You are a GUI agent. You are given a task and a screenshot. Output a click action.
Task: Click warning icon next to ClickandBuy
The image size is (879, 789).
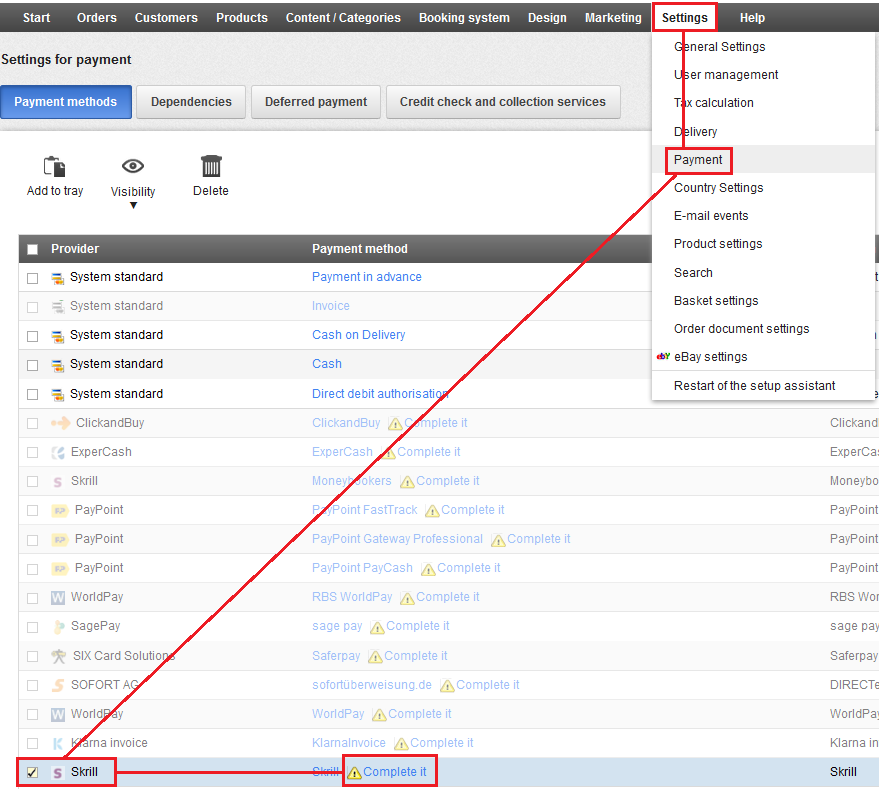tap(395, 423)
